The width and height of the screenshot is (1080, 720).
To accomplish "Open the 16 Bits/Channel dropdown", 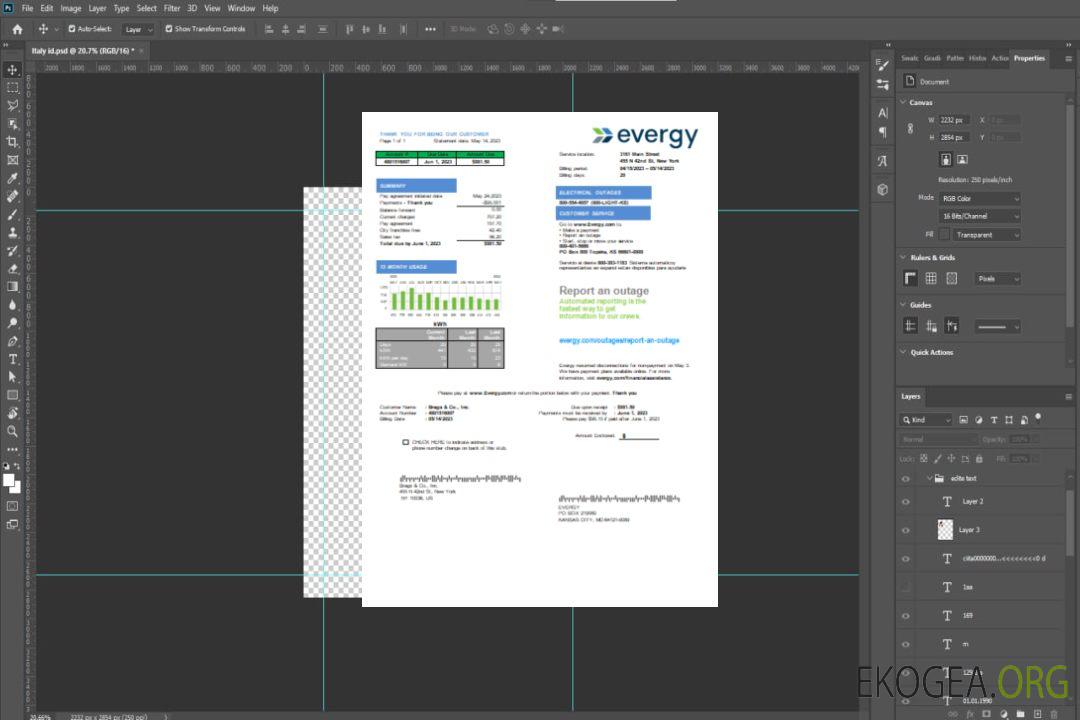I will tap(980, 216).
